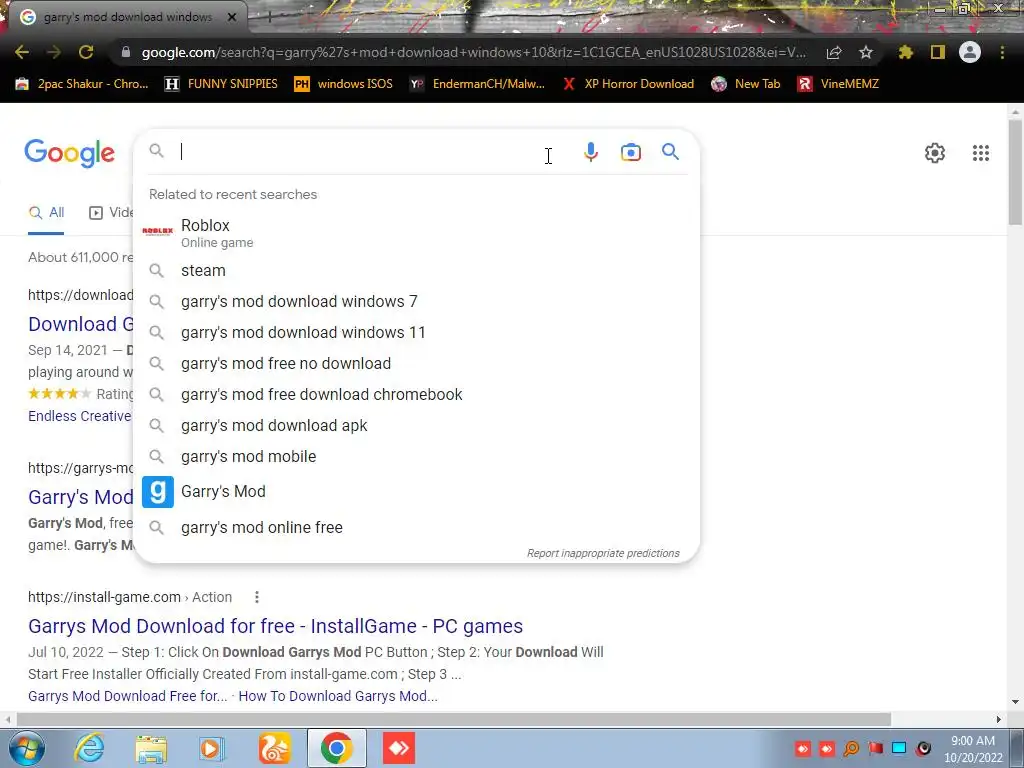Open the windows ISOS bookmark
Screen dimensions: 1024x768
coord(344,84)
